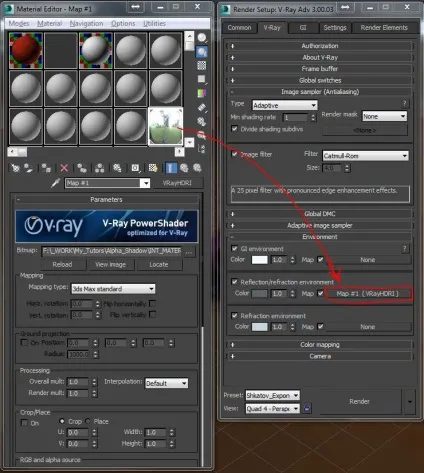Click the GI environment color swatch

(259, 260)
